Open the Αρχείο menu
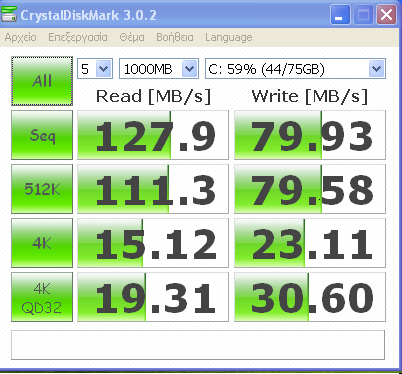This screenshot has width=402, height=374. pos(21,37)
